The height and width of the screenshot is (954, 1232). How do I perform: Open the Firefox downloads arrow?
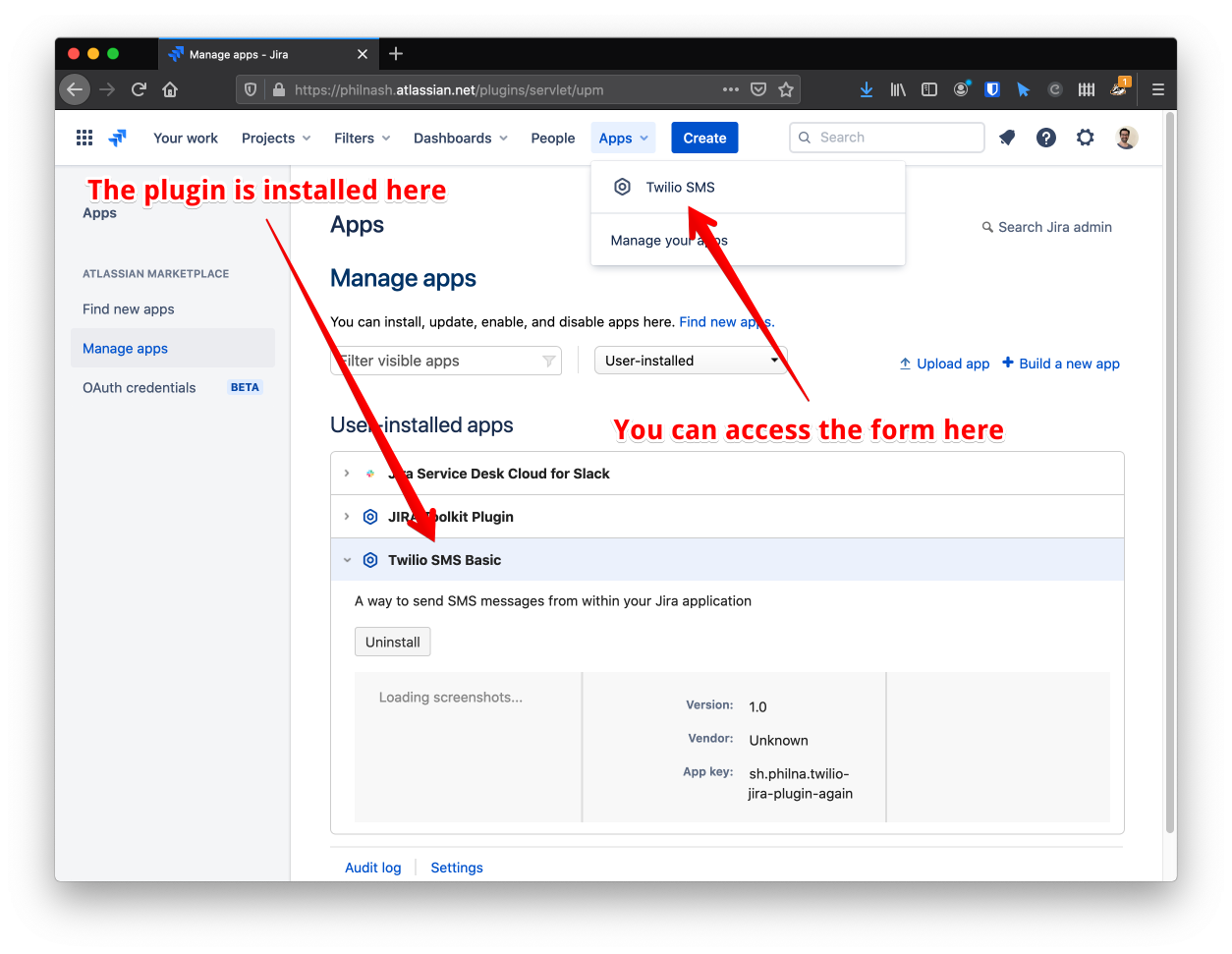tap(867, 89)
